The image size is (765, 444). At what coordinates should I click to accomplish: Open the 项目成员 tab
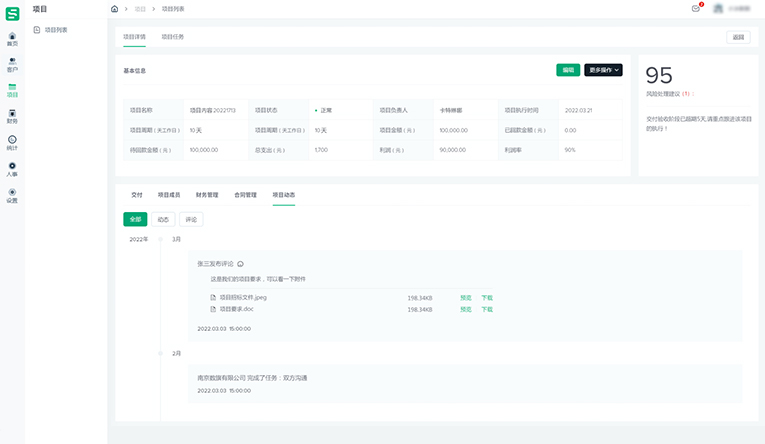169,195
